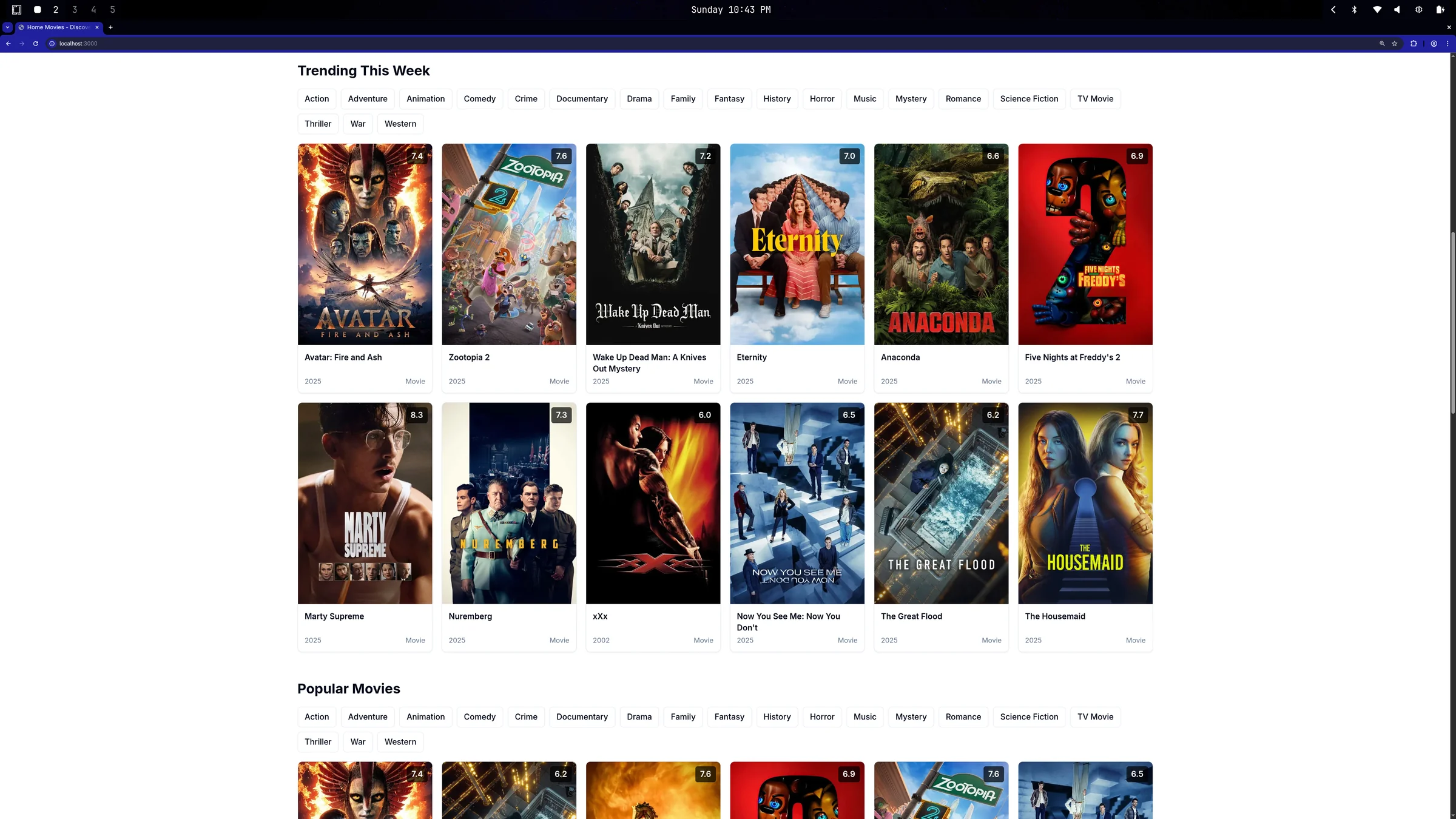The image size is (1456, 819).
Task: Open the browser extensions menu
Action: 1414,44
